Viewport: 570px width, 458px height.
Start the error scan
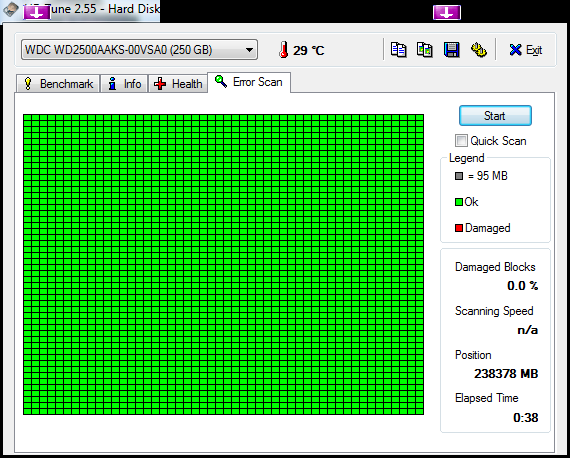pos(495,116)
